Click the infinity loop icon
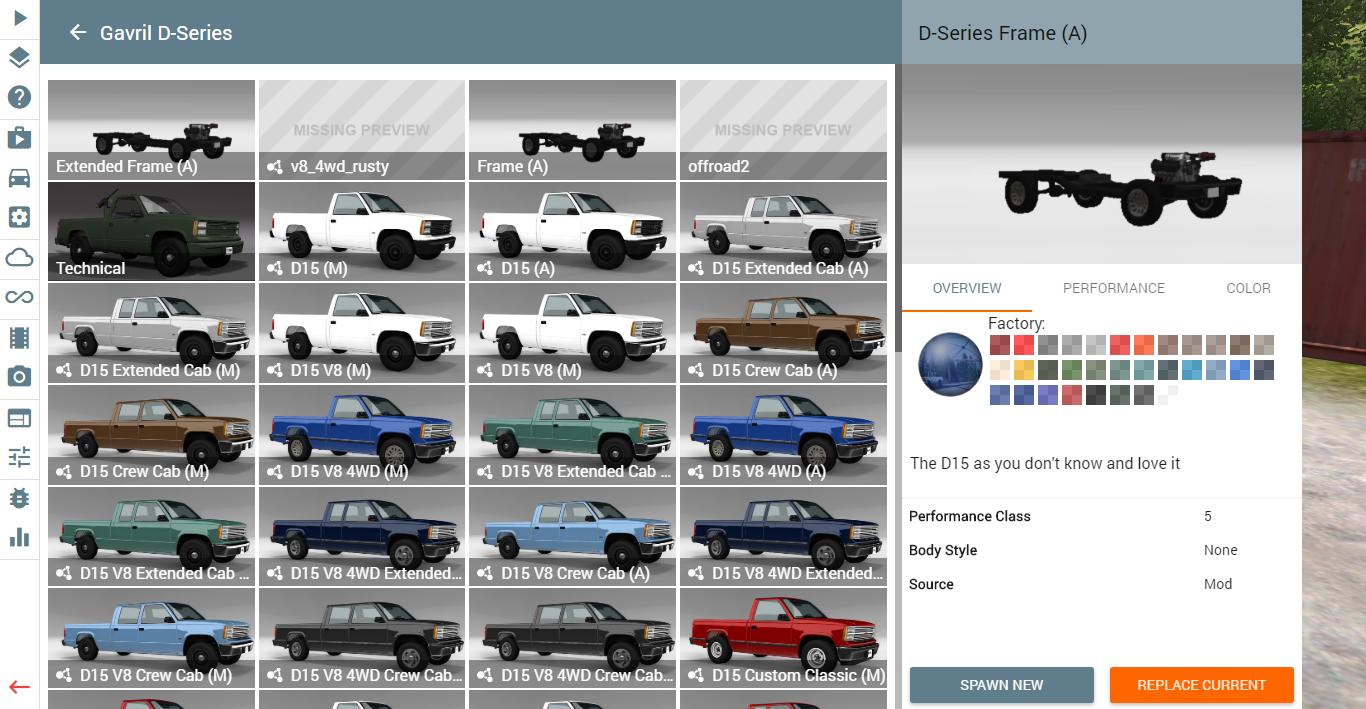Viewport: 1366px width, 709px height. [19, 297]
